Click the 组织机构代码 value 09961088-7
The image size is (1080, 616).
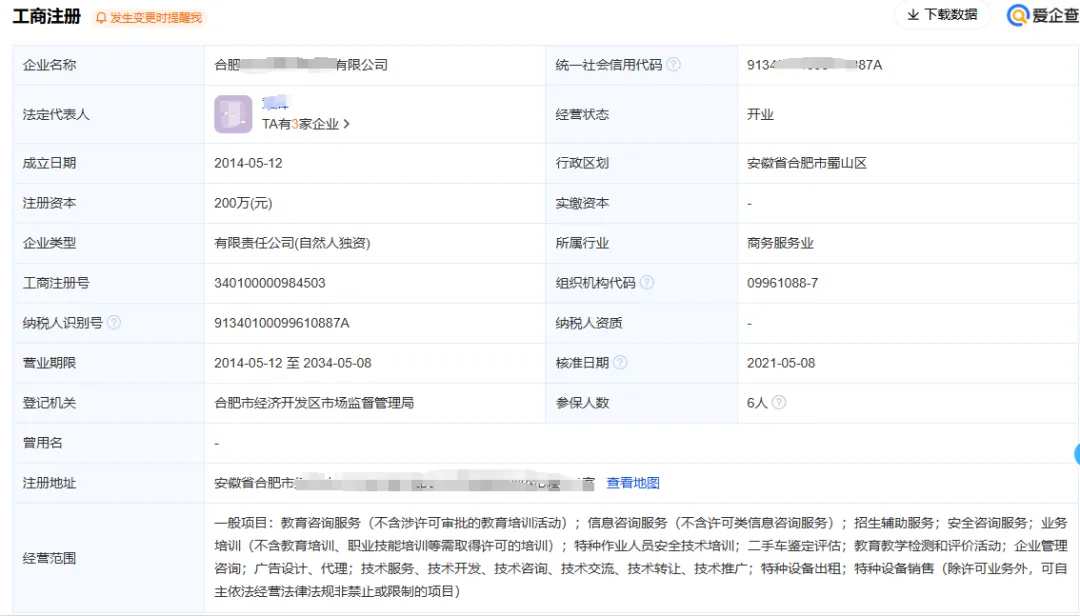782,283
